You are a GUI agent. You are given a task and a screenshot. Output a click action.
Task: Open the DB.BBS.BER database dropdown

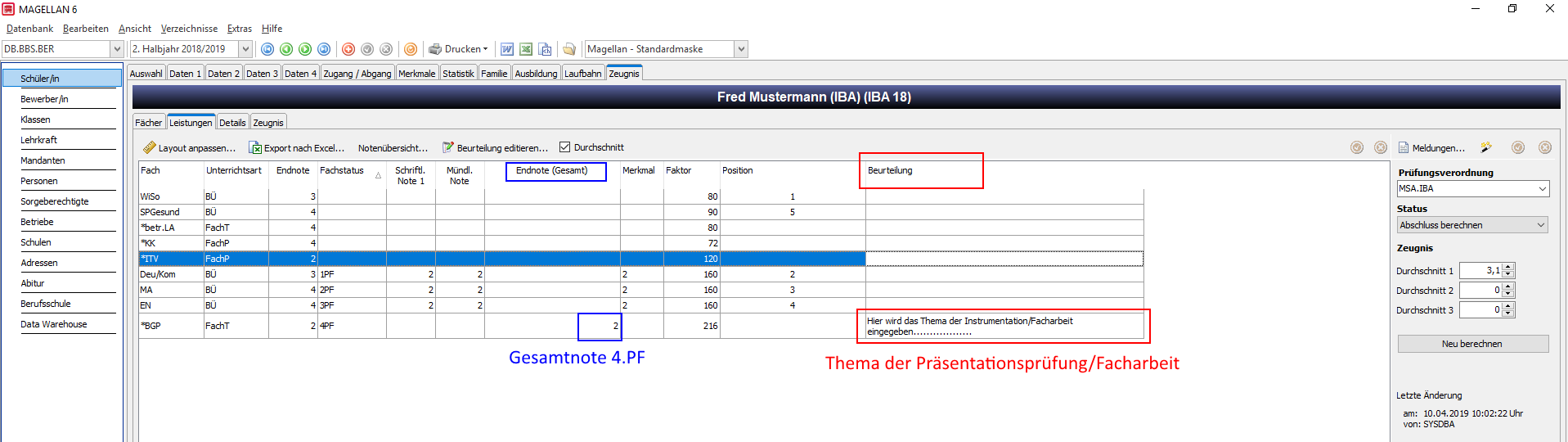point(117,49)
